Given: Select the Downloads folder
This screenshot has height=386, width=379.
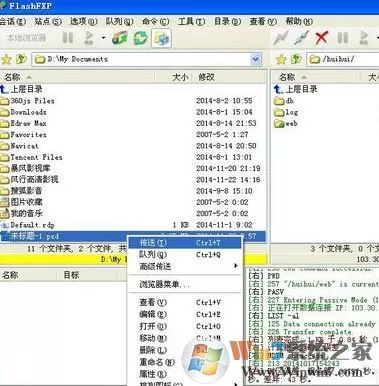Looking at the screenshot, I should pos(23,112).
